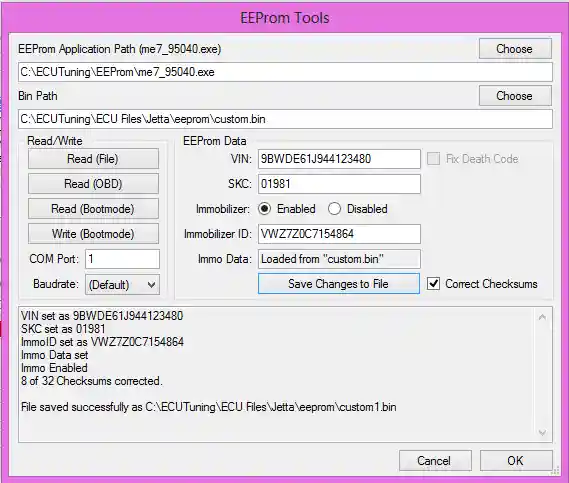569x483 pixels.
Task: Click Save Changes to File
Action: click(339, 283)
